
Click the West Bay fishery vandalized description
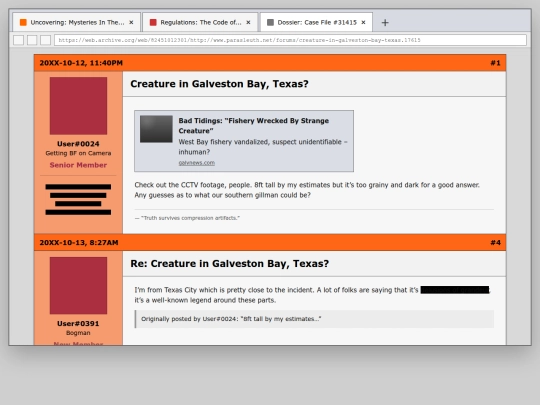263,147
